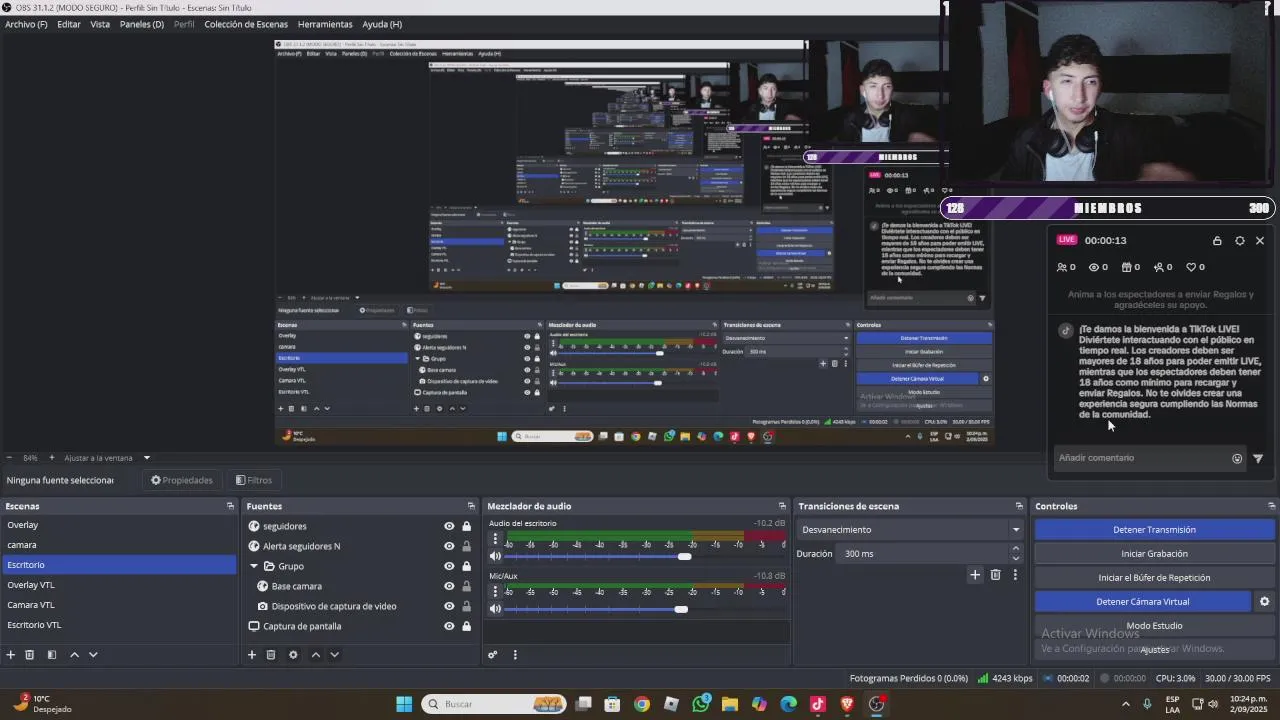Open Colección de Escenas menu

(x=246, y=24)
